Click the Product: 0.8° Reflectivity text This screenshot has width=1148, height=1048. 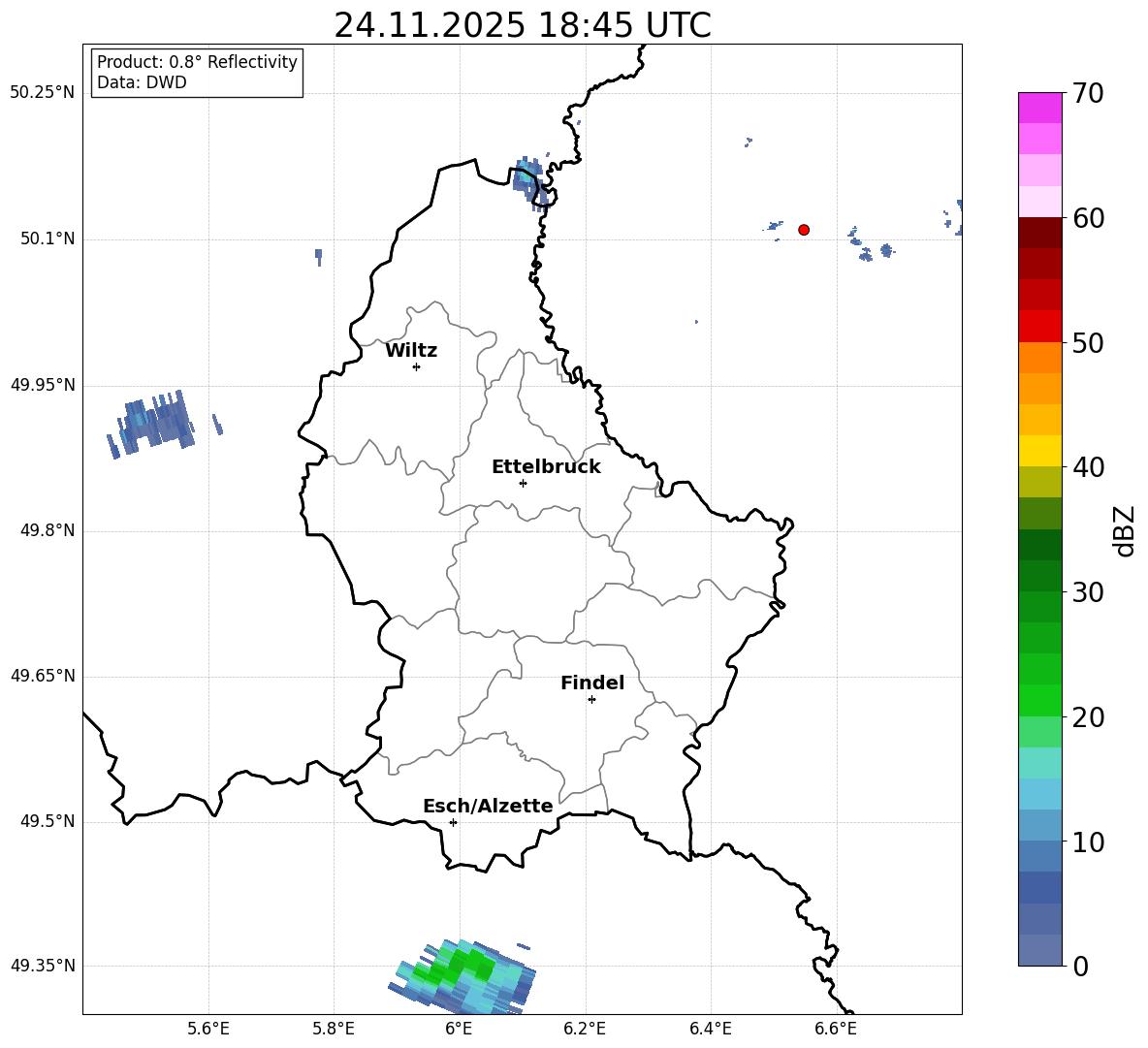197,62
